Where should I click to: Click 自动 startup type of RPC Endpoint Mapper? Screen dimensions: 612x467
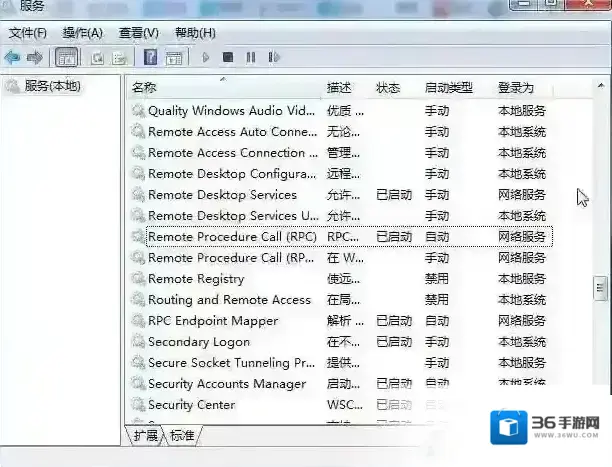coord(437,321)
